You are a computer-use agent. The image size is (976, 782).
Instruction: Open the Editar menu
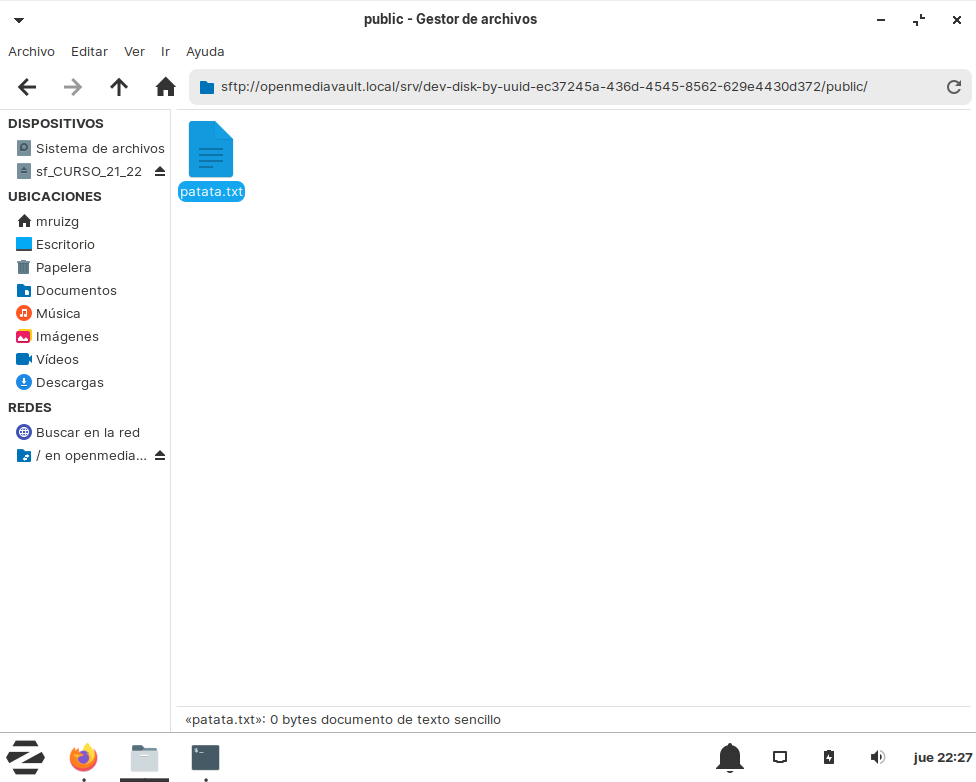(x=89, y=51)
